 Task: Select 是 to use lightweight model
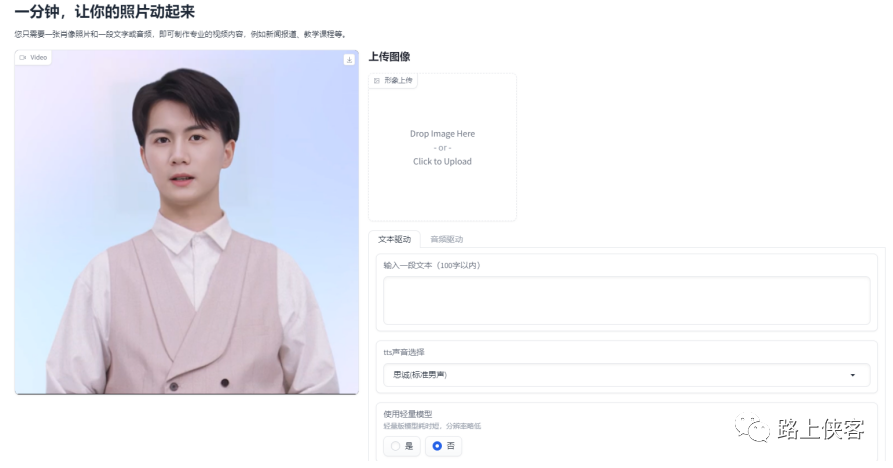click(x=402, y=446)
